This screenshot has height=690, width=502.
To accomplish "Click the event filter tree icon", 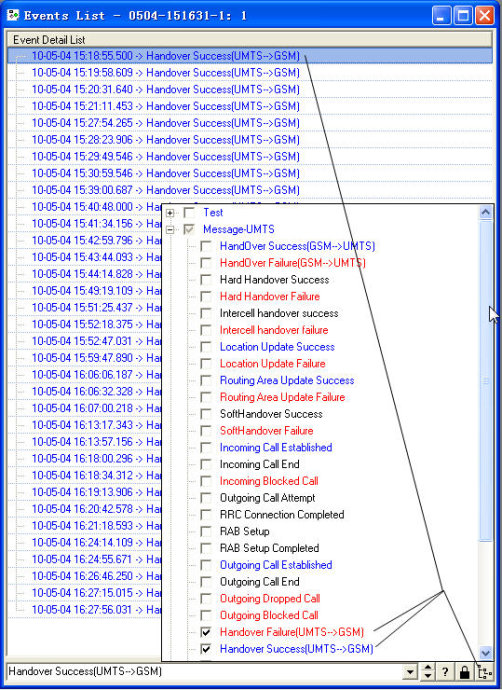I will pos(484,672).
